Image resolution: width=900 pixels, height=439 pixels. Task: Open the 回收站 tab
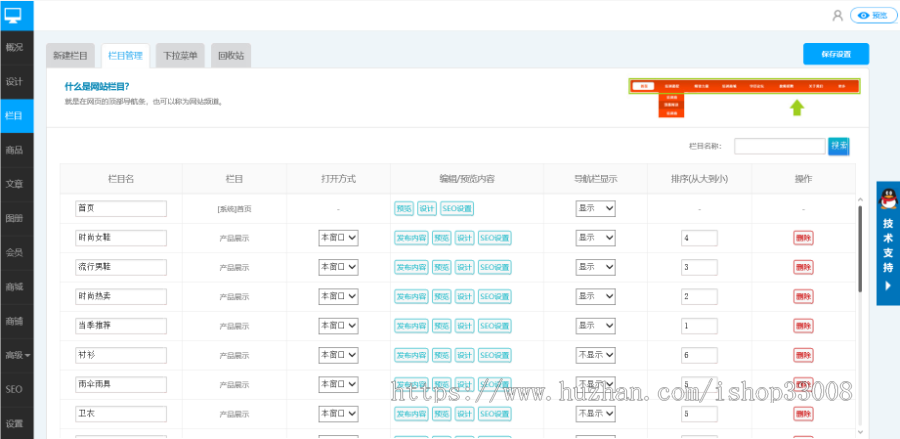coord(231,56)
